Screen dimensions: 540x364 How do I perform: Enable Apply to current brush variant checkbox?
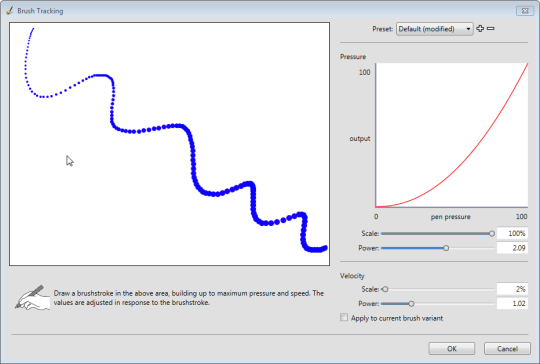coord(344,318)
